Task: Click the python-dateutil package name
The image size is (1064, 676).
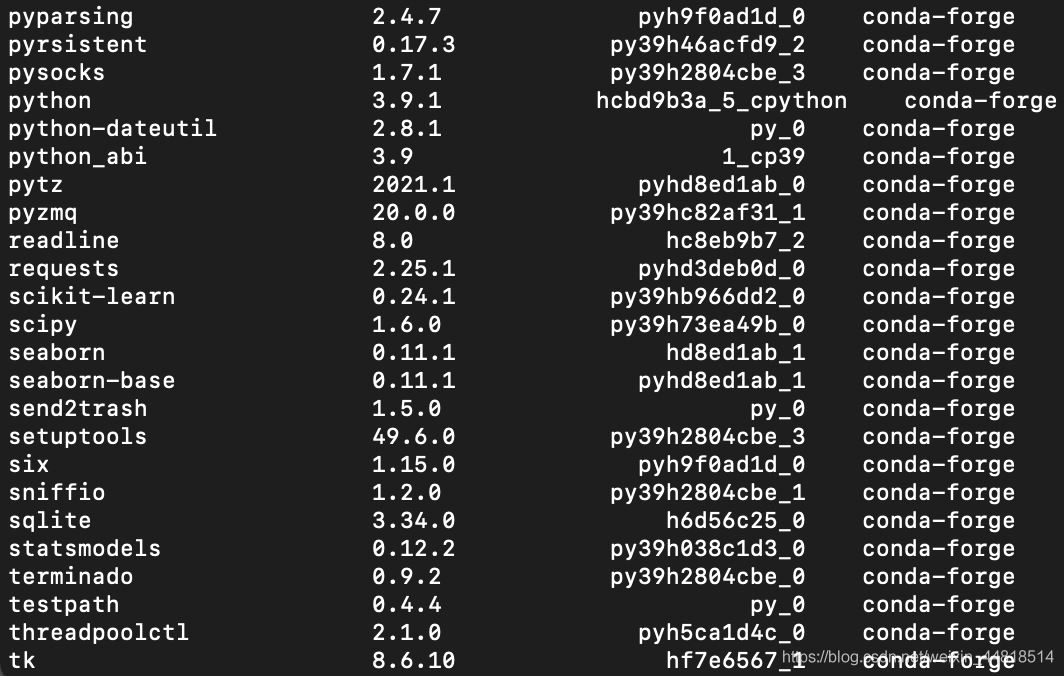Action: click(x=112, y=129)
